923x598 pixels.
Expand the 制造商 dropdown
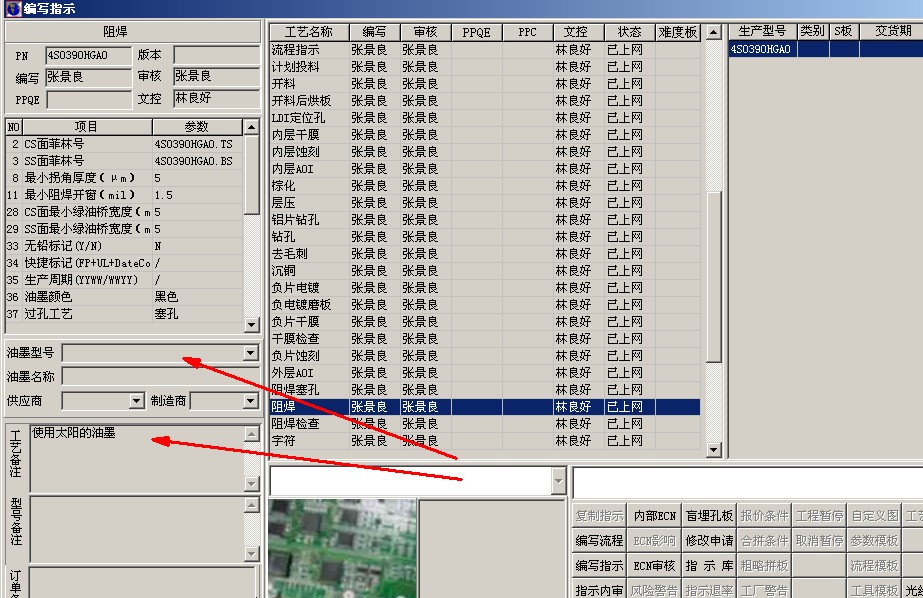251,401
